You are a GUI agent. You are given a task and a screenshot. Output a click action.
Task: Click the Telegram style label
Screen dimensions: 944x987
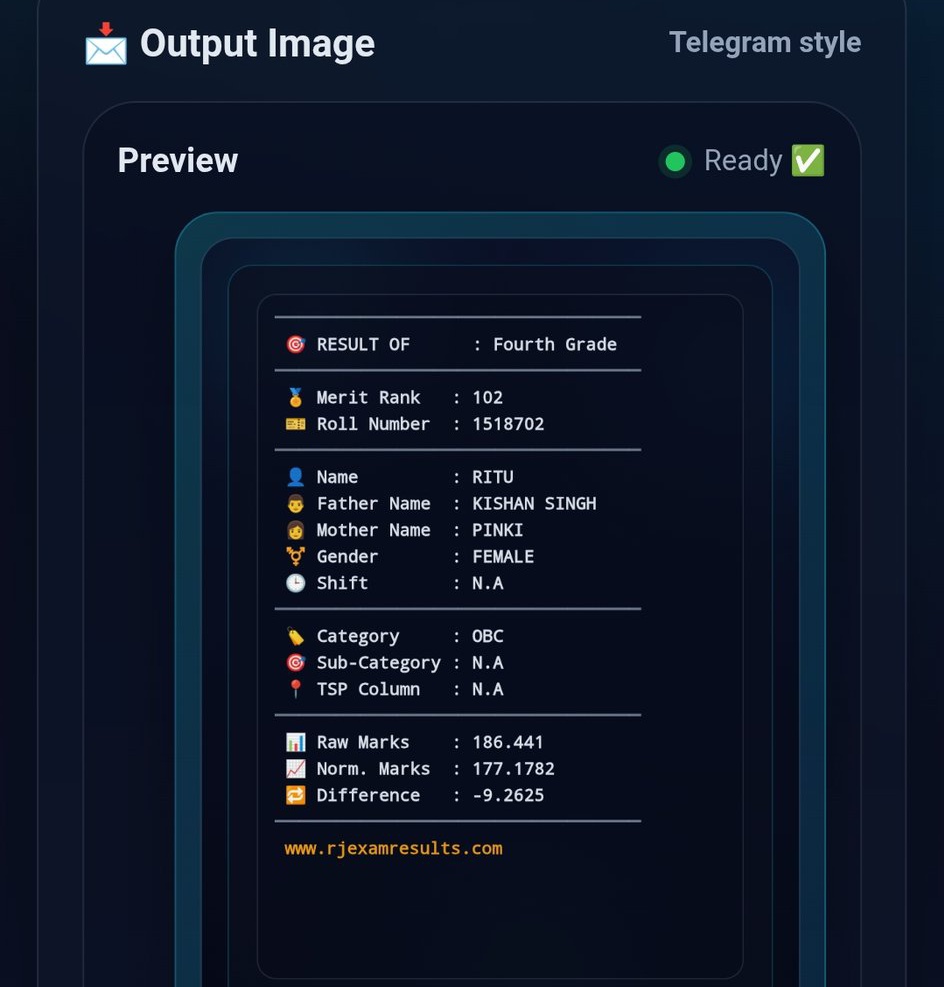coord(765,42)
